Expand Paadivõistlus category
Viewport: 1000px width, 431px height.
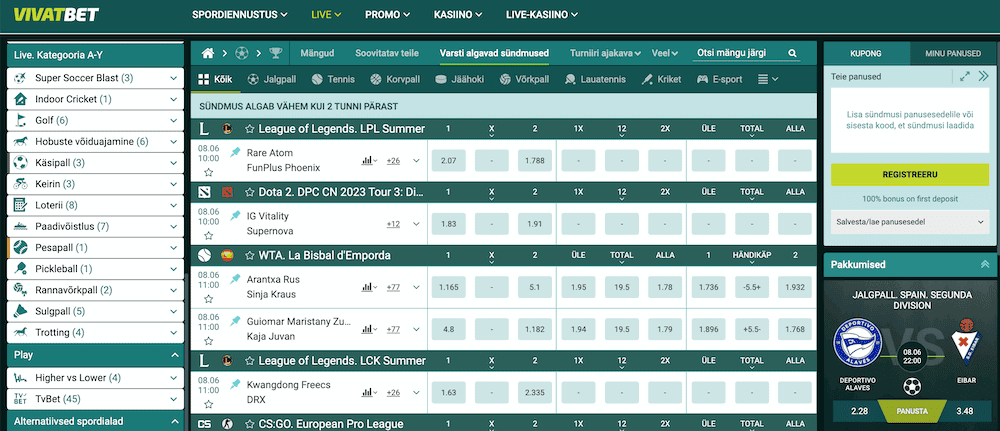tap(174, 226)
